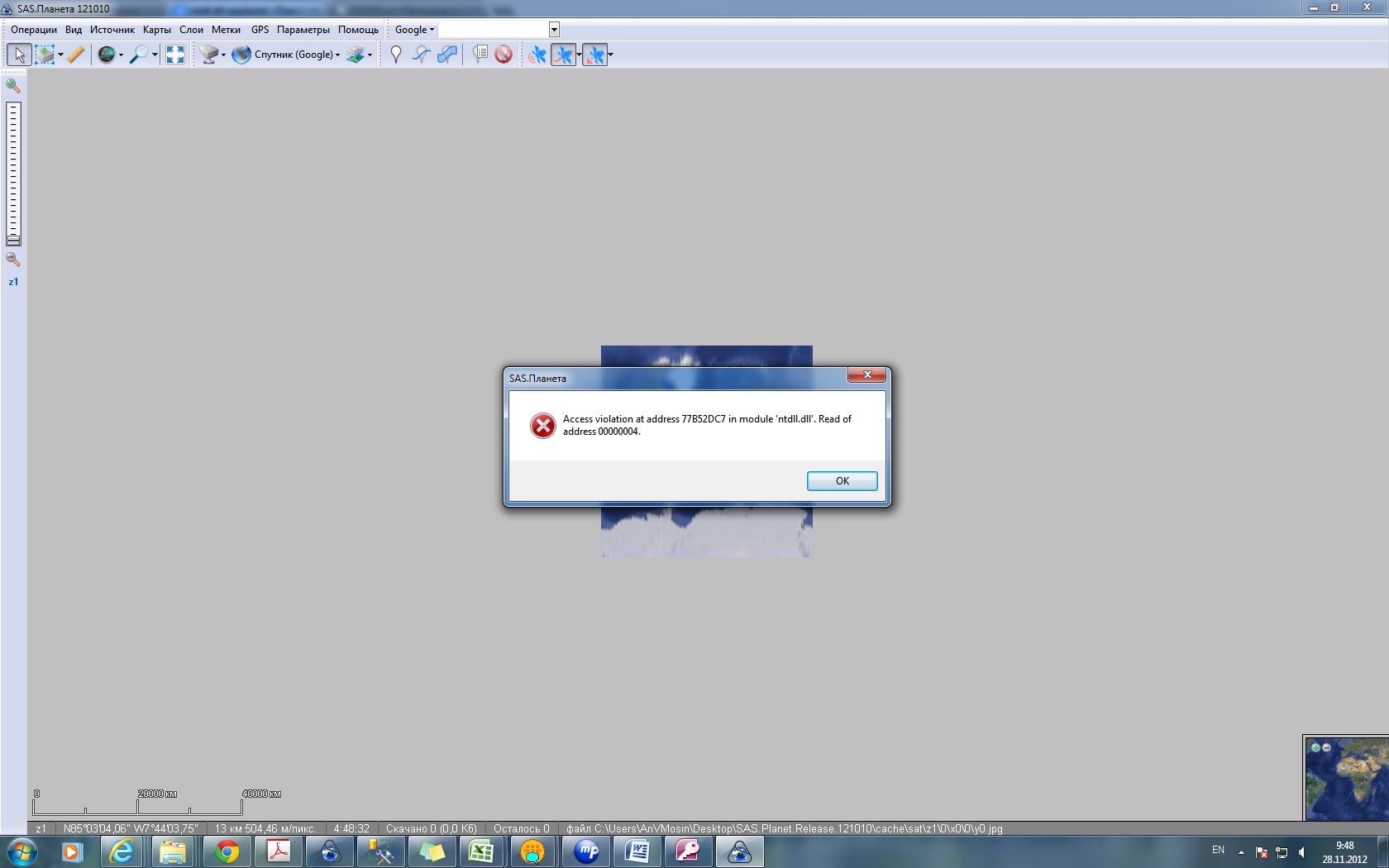The height and width of the screenshot is (868, 1389).
Task: Close the access violation dialog
Action: (x=842, y=481)
